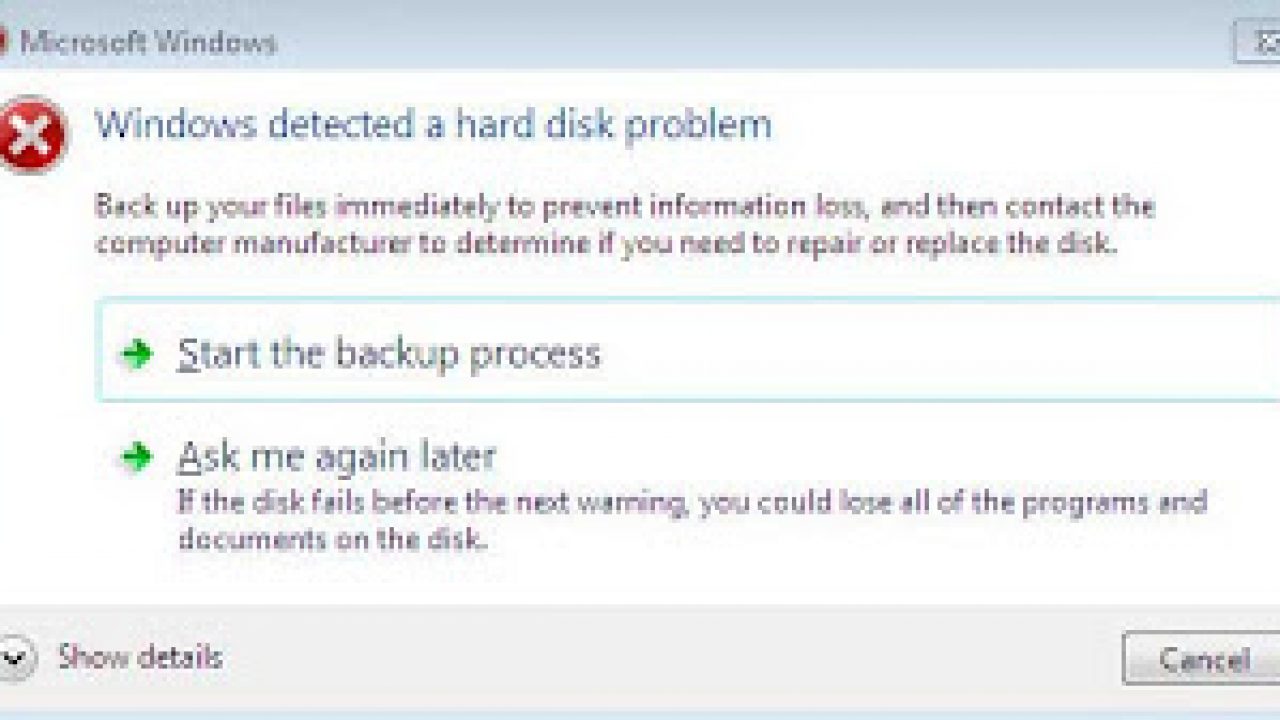Click the red error X icon
Viewport: 1280px width, 720px height.
click(31, 135)
